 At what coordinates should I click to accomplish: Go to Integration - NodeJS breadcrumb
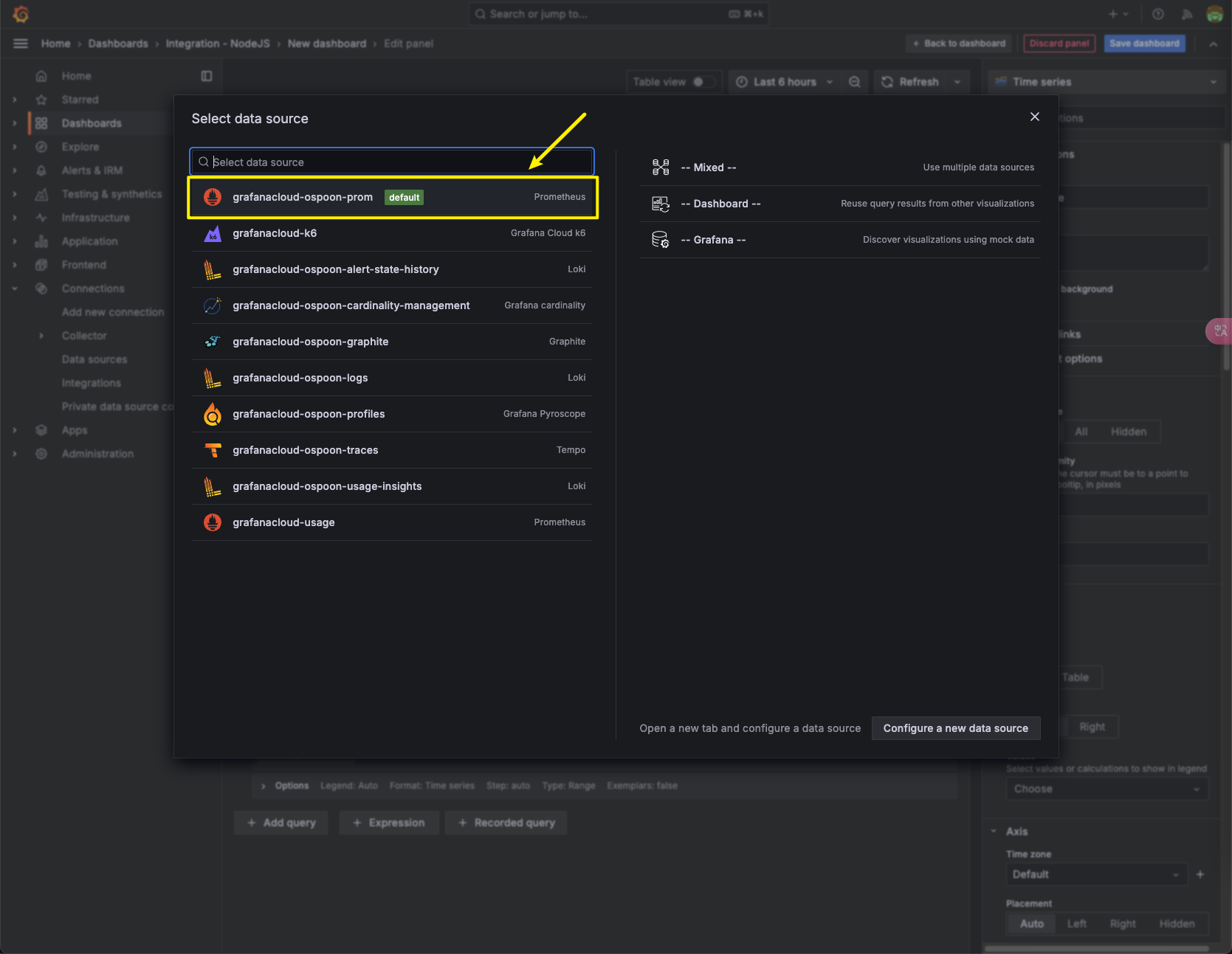click(218, 44)
